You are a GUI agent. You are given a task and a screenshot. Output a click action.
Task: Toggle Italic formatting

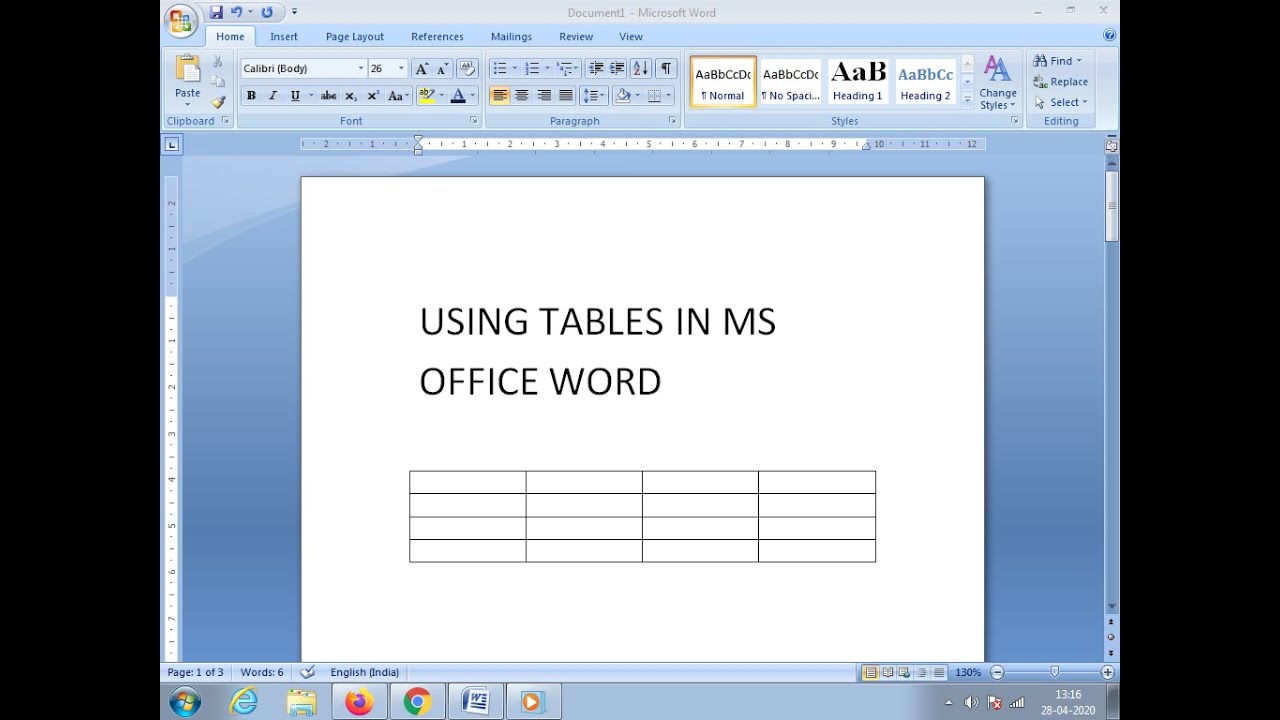tap(272, 96)
